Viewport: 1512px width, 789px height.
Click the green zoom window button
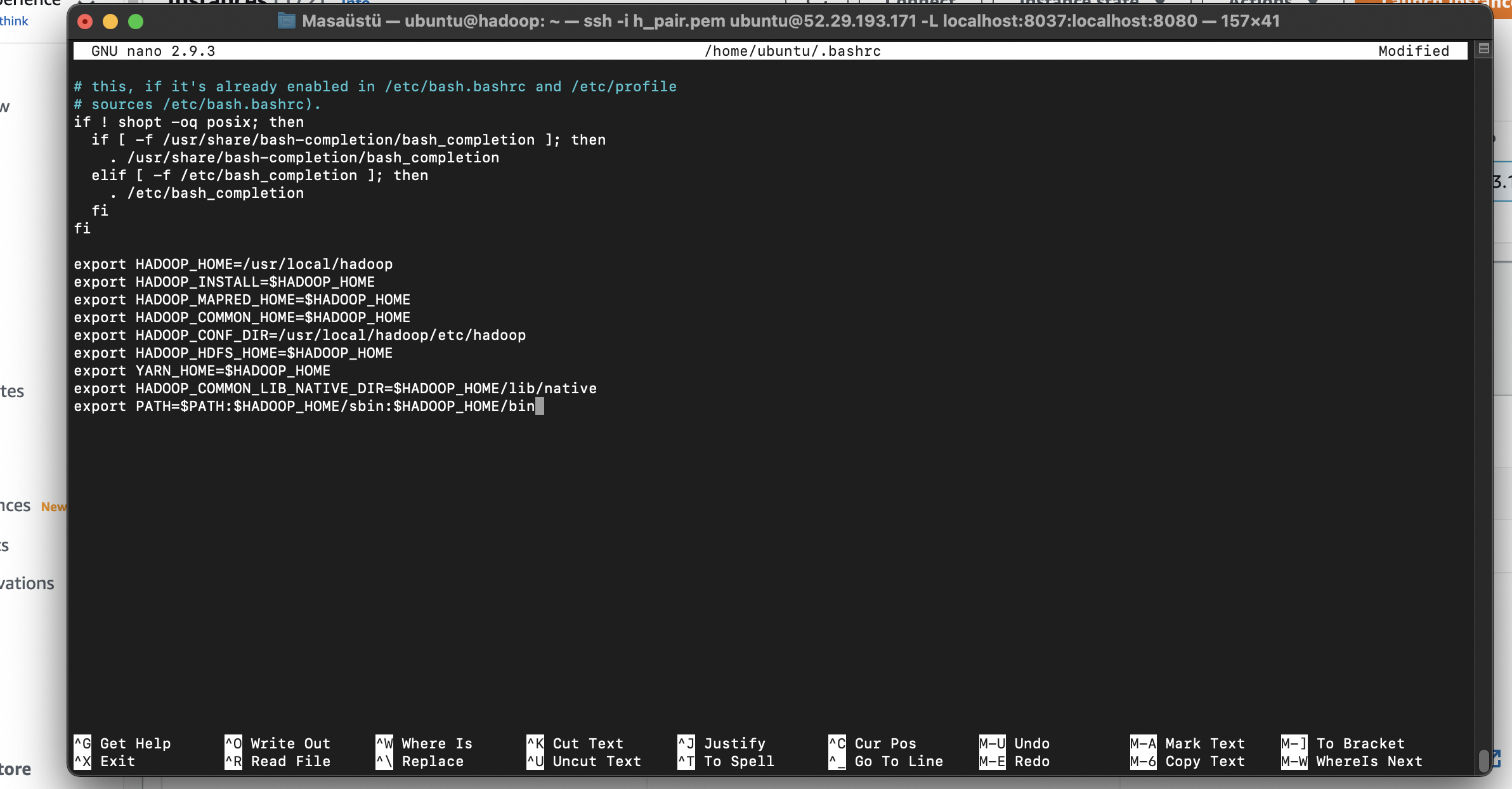[136, 22]
